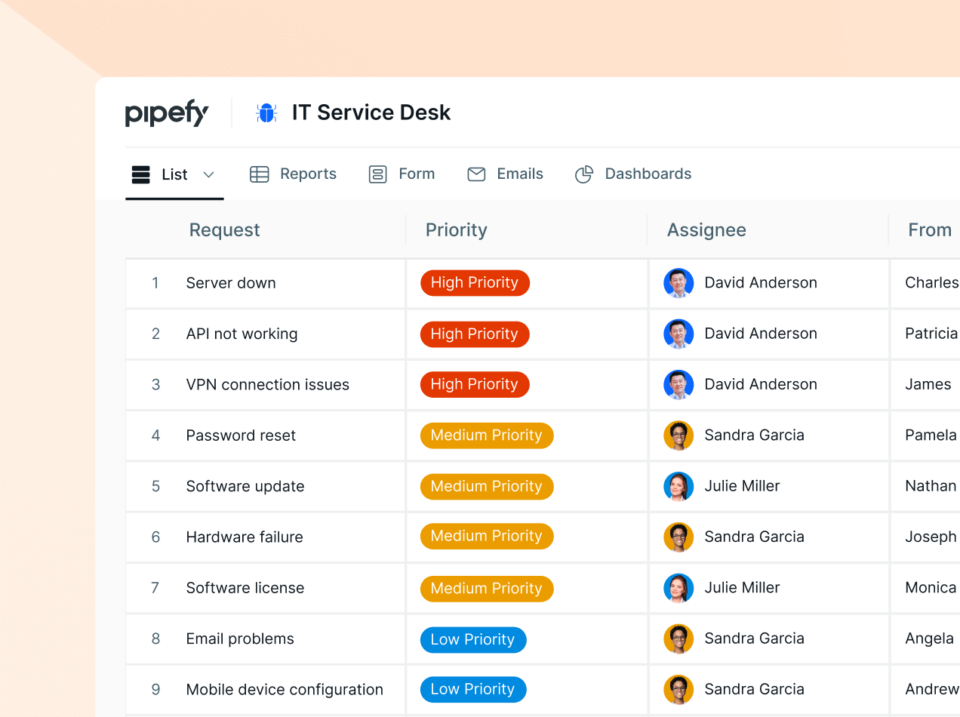This screenshot has height=717, width=960.
Task: Open the Emails tab
Action: [505, 173]
